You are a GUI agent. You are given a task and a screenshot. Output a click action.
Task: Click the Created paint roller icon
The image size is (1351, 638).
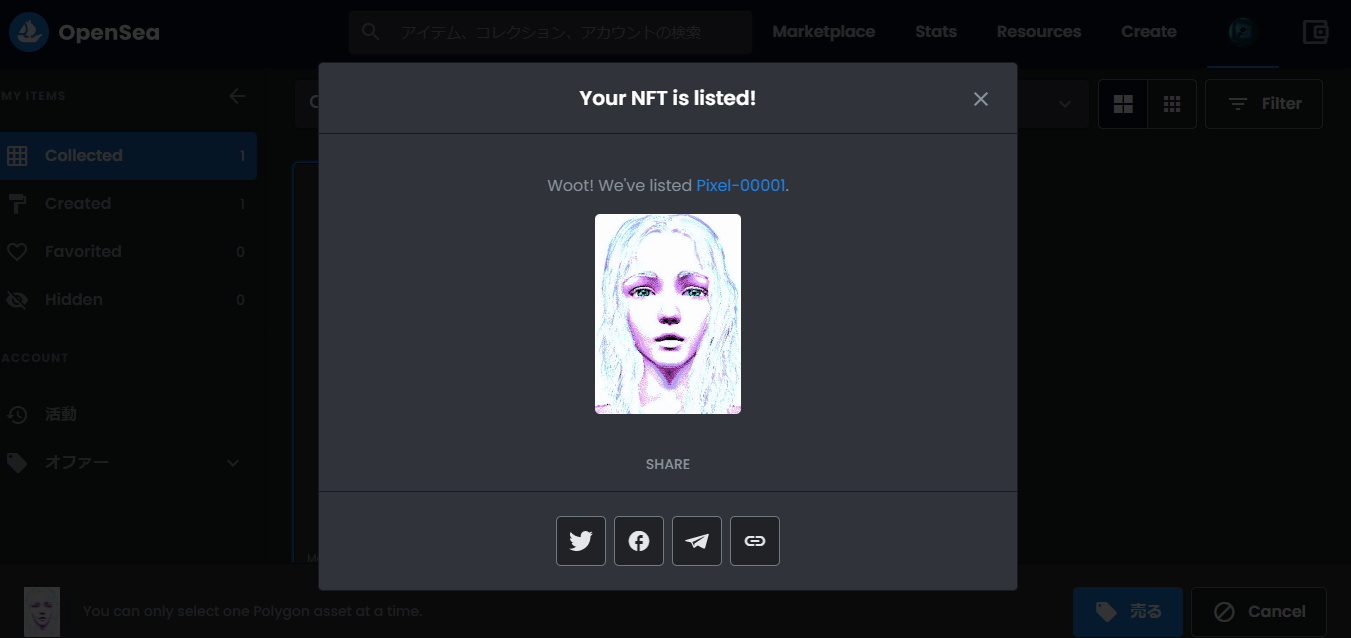(17, 204)
